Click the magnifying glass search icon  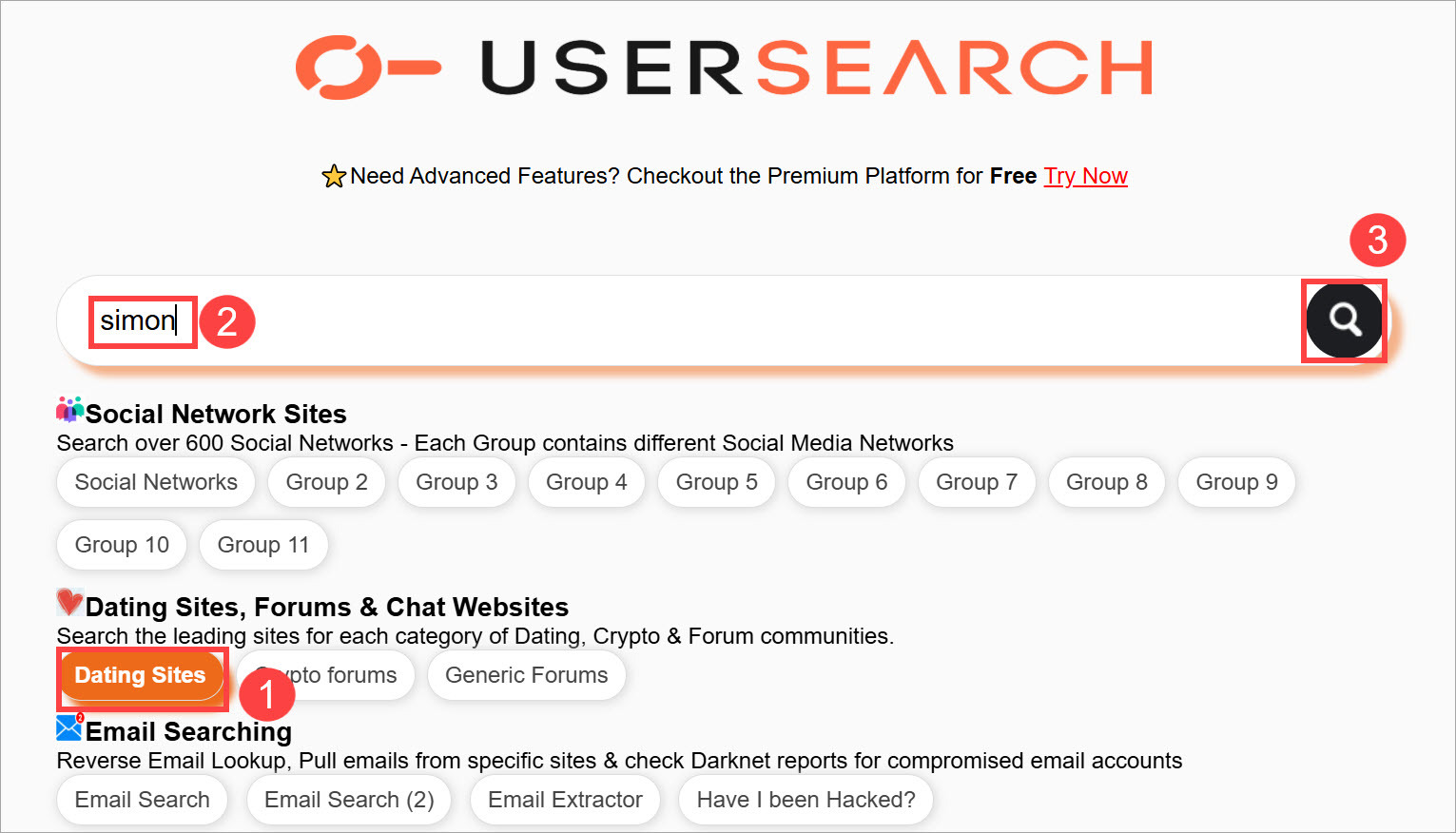point(1344,320)
